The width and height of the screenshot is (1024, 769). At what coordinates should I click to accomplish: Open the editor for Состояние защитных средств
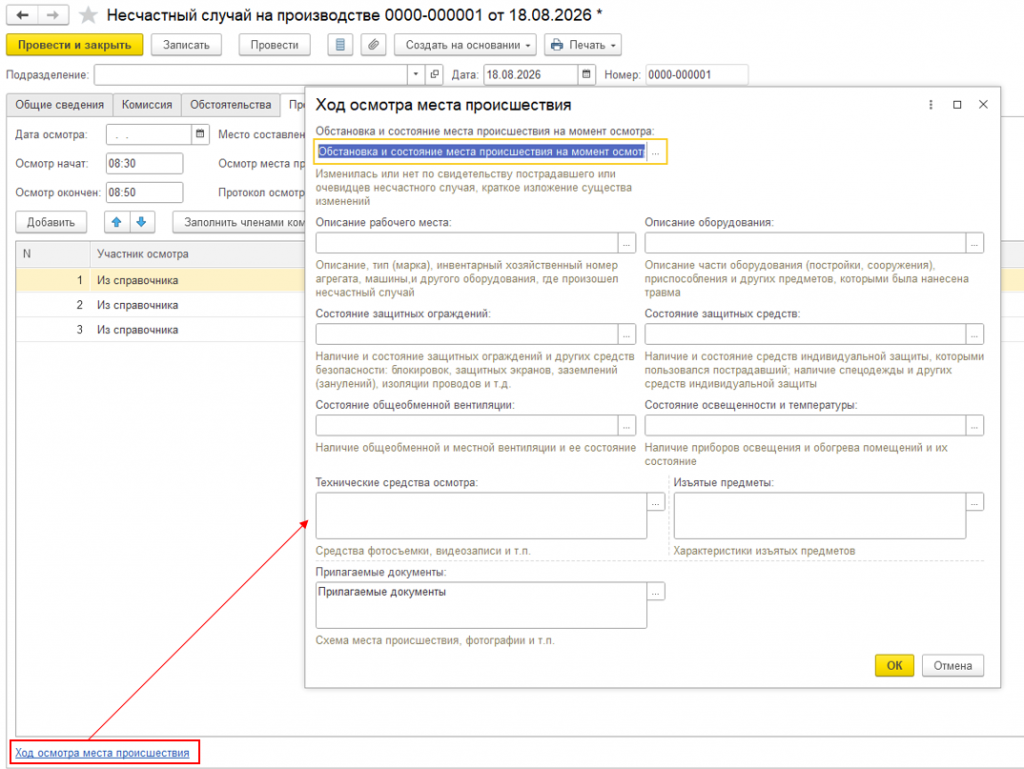click(x=974, y=334)
